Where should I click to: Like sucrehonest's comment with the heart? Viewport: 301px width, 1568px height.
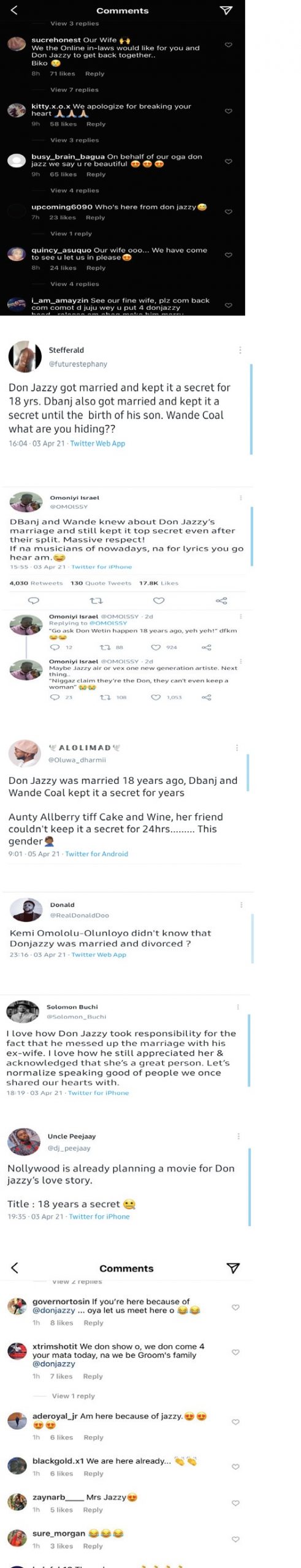pos(229,45)
